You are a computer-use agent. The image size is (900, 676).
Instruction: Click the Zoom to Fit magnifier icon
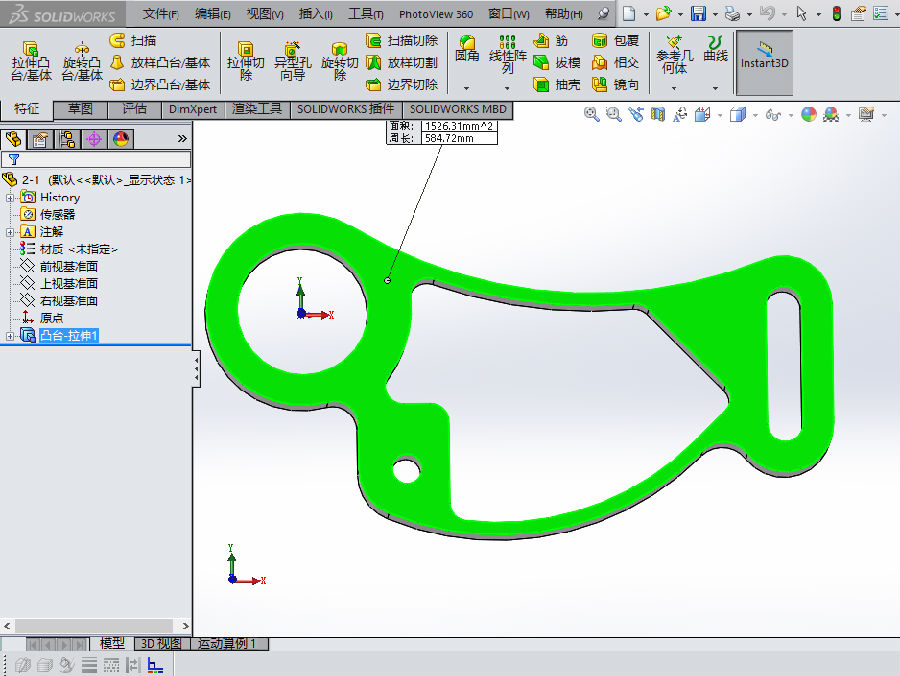[591, 115]
